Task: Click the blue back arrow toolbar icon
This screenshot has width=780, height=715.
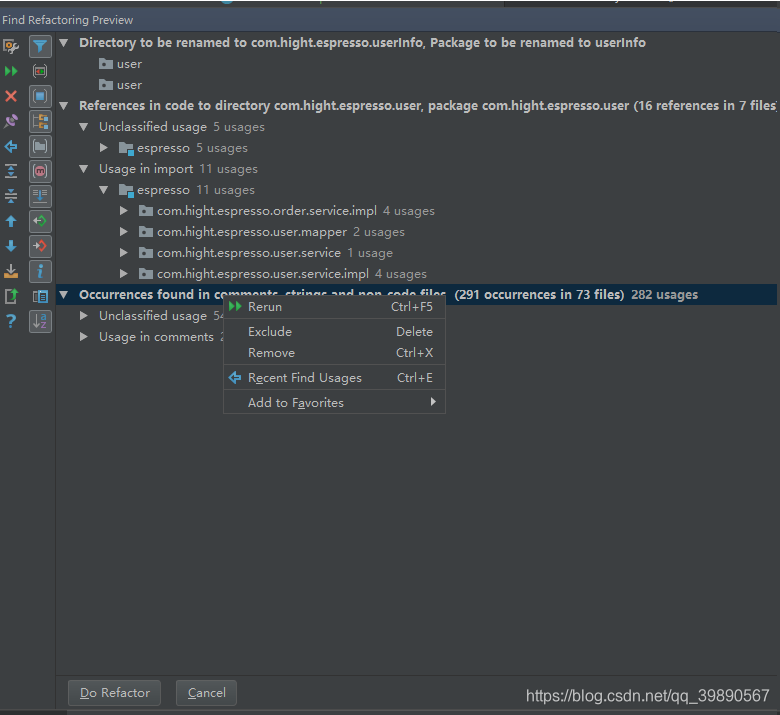Action: tap(11, 146)
